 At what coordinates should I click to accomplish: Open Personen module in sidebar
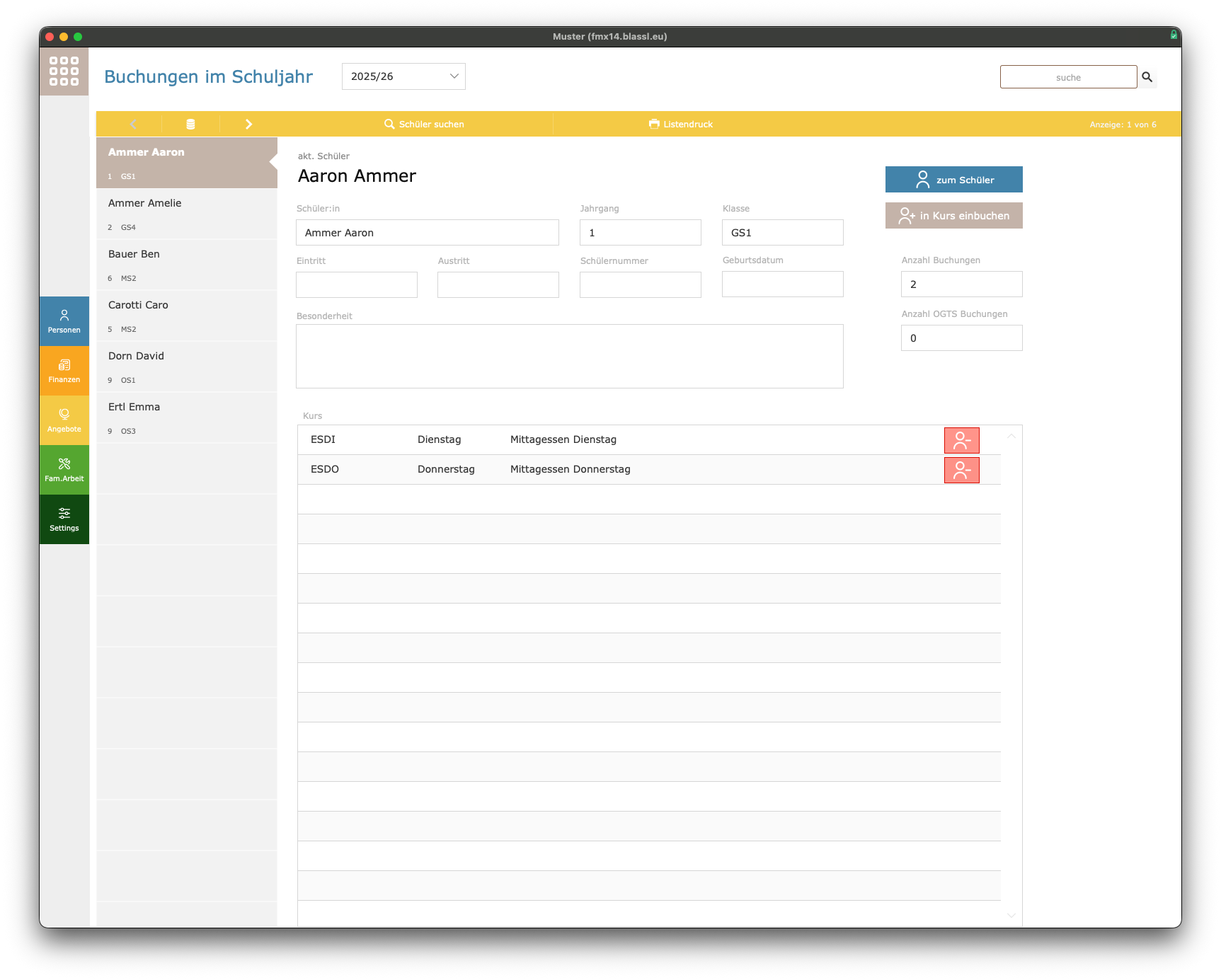click(x=64, y=321)
